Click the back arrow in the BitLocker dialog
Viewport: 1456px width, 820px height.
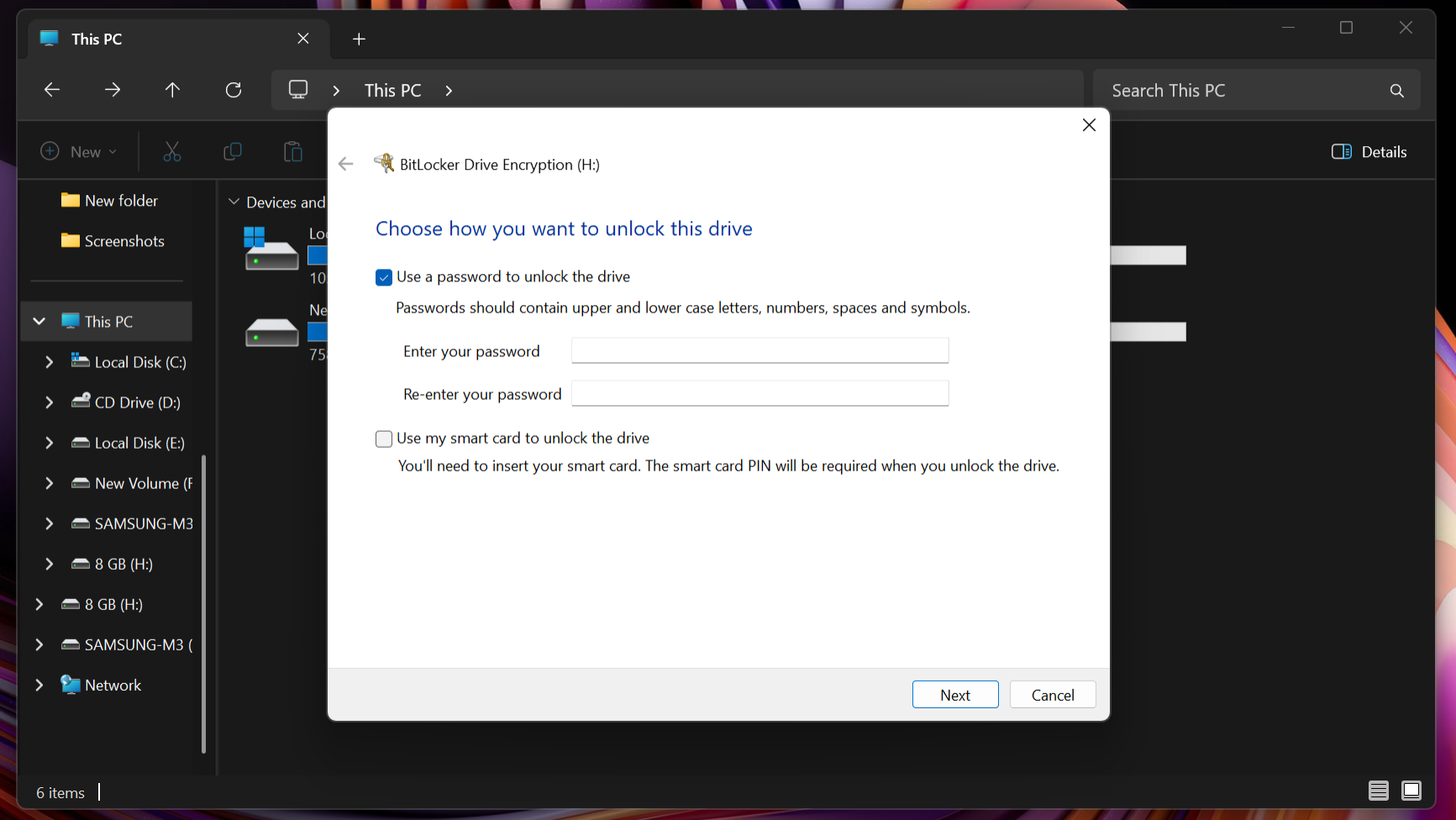[x=345, y=164]
